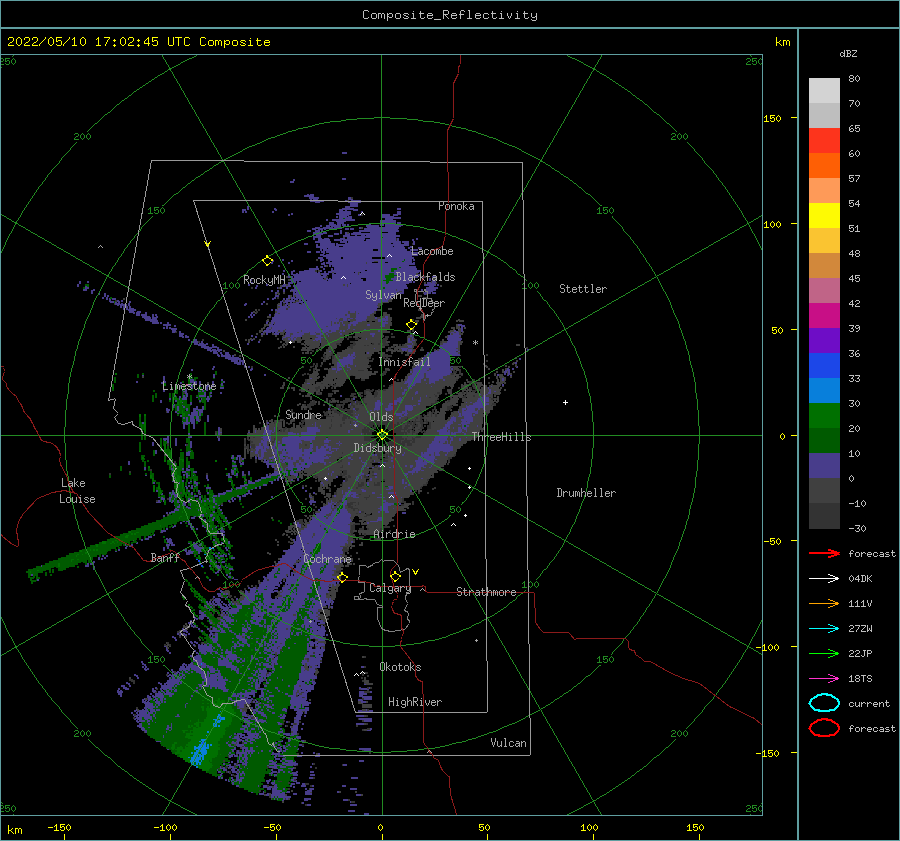Viewport: 900px width, 841px height.
Task: Click the Stettler town label
Action: [x=583, y=289]
